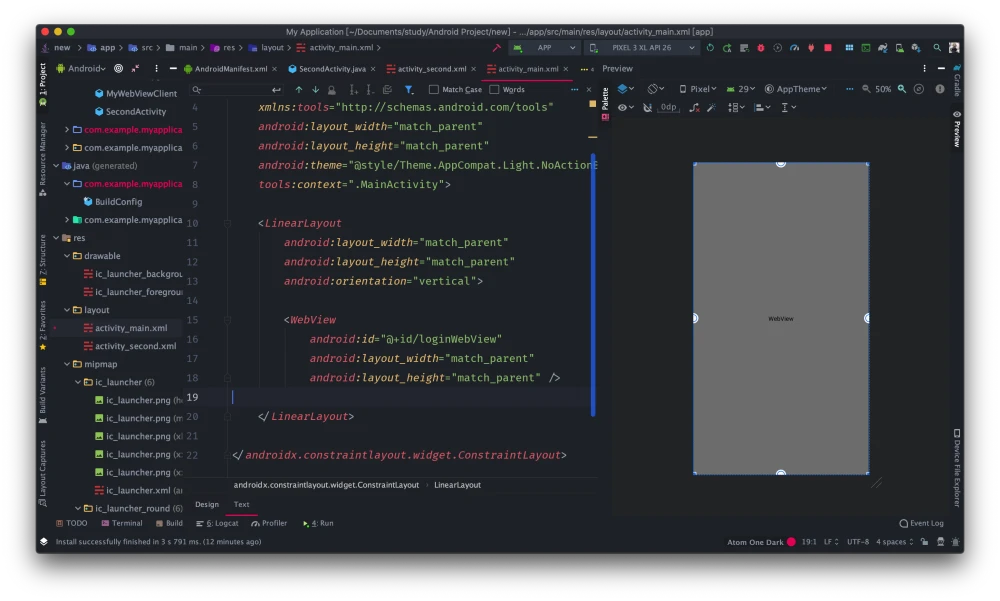Select the Text tab

241,505
